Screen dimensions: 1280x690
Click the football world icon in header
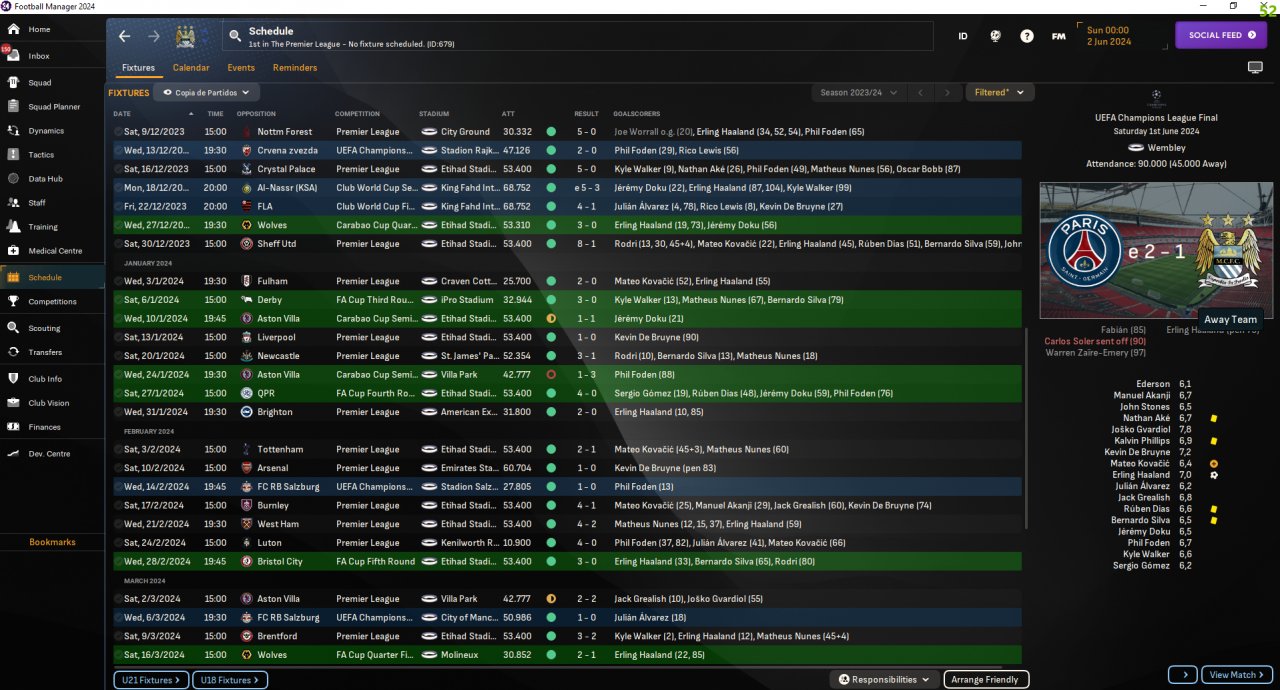point(995,36)
